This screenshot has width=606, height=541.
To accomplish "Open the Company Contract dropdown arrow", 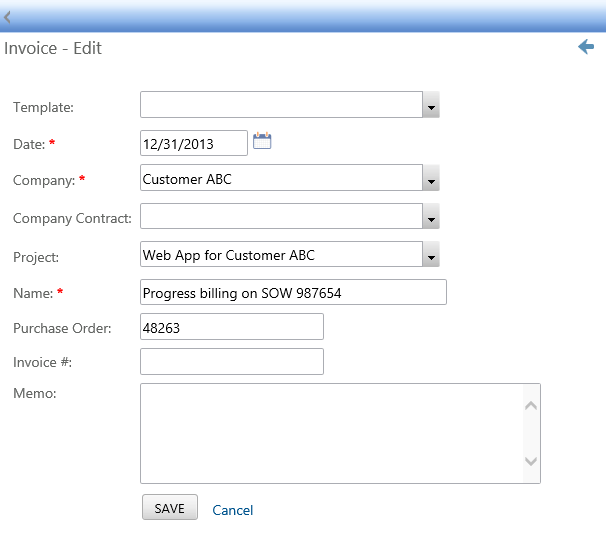I will (431, 216).
